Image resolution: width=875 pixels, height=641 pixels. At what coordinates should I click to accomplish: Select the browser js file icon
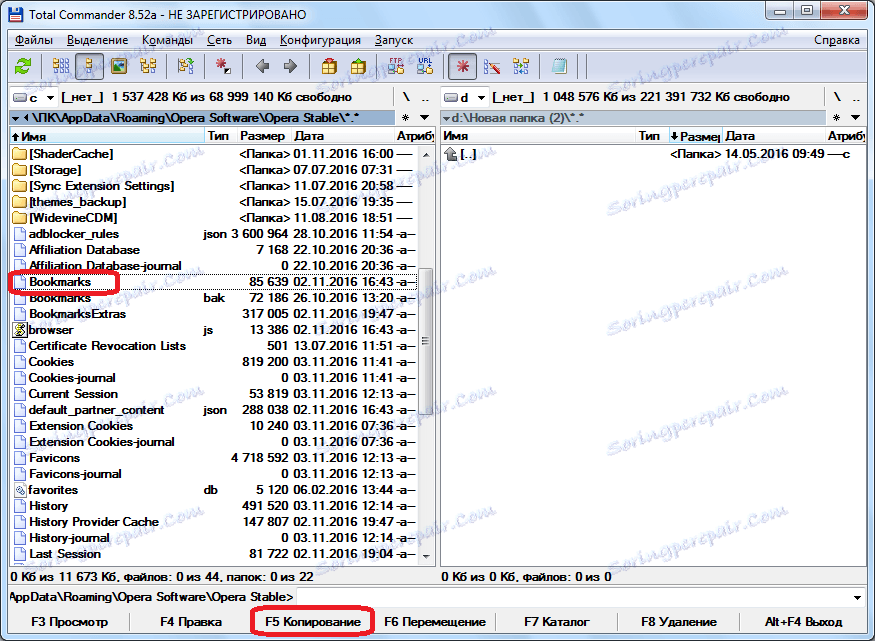point(20,330)
